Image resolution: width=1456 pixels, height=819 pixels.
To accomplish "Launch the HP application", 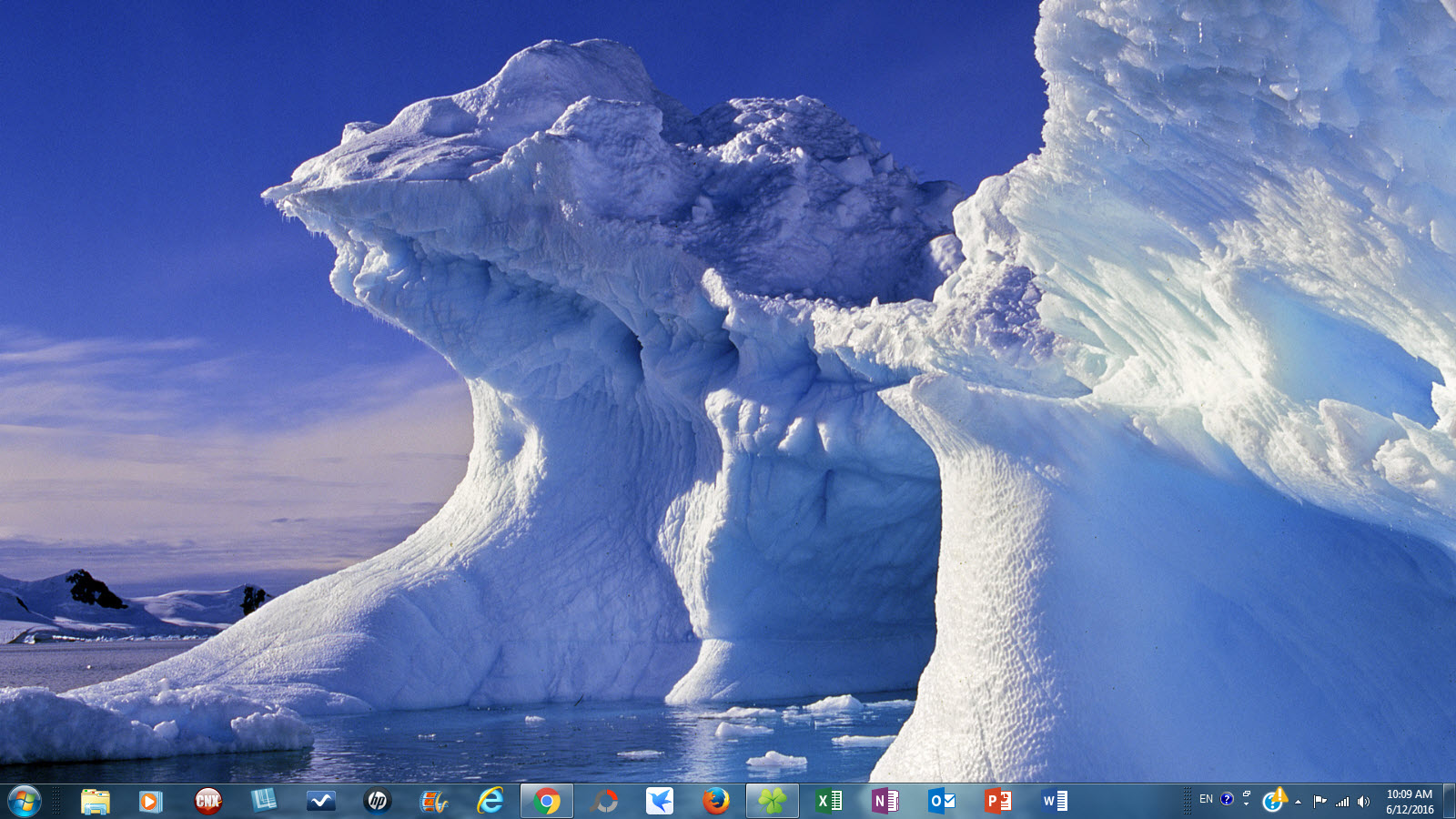I will coord(378,801).
